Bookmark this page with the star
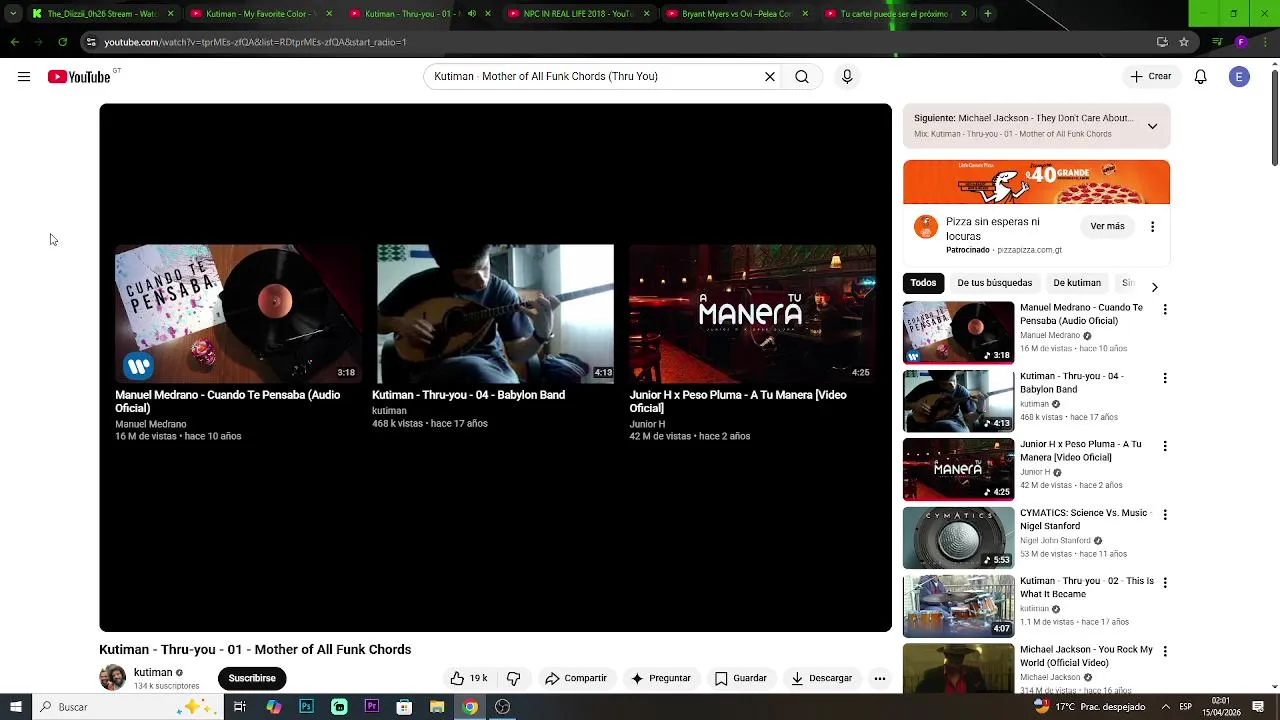 (x=1184, y=42)
